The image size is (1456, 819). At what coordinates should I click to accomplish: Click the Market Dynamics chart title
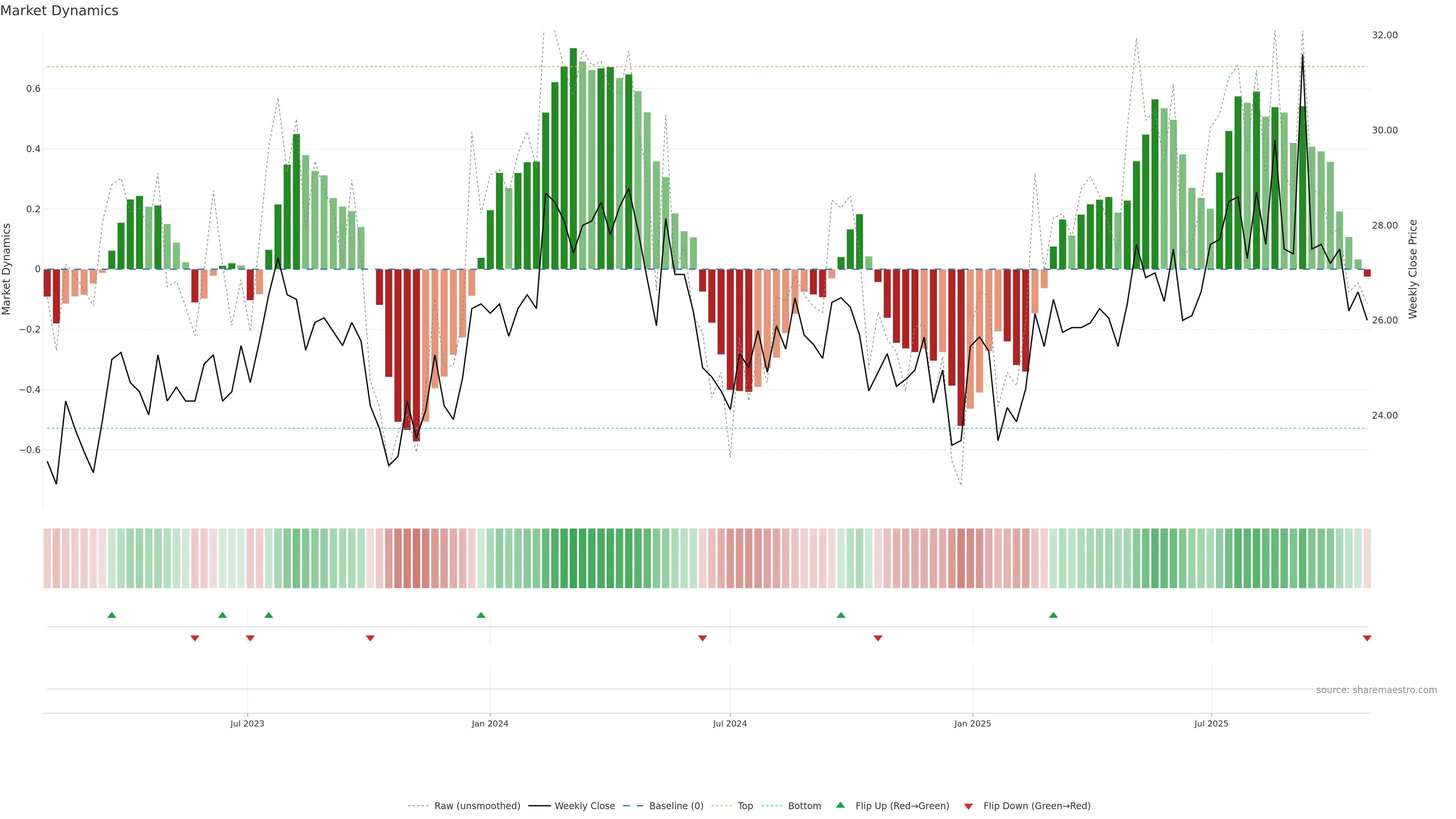[x=60, y=11]
